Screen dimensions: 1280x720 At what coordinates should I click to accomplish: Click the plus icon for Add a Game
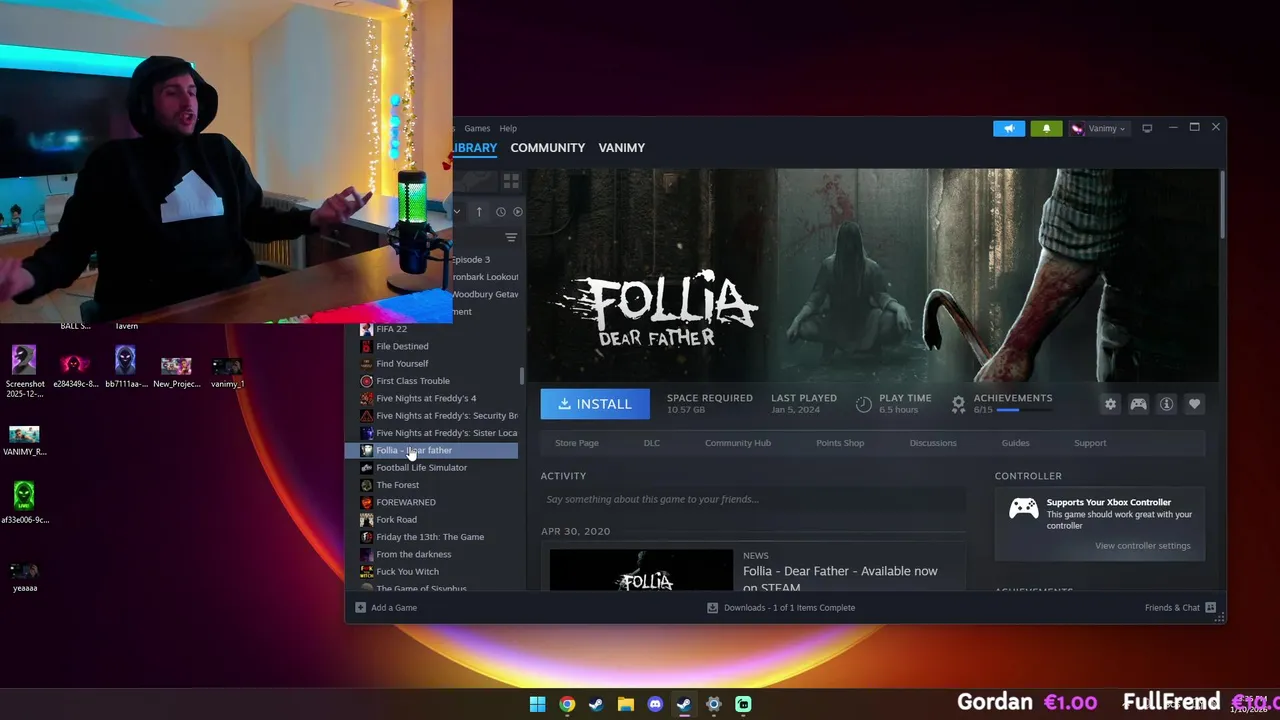click(x=361, y=607)
